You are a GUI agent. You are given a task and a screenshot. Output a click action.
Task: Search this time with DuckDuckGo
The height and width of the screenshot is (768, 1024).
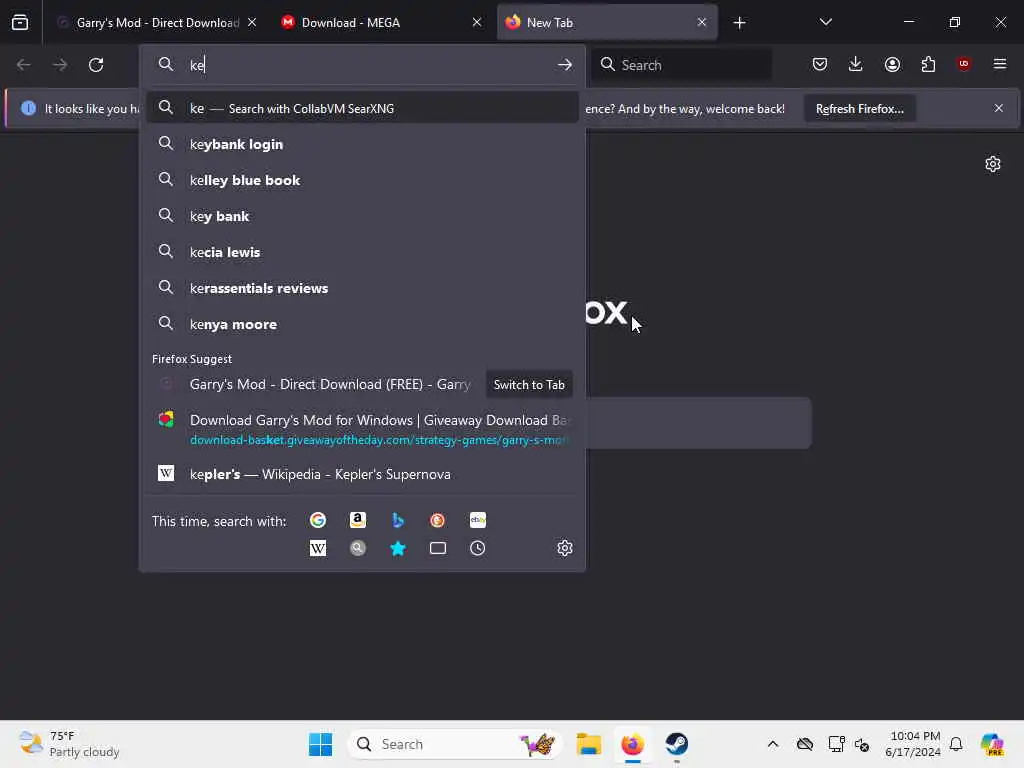click(x=438, y=520)
